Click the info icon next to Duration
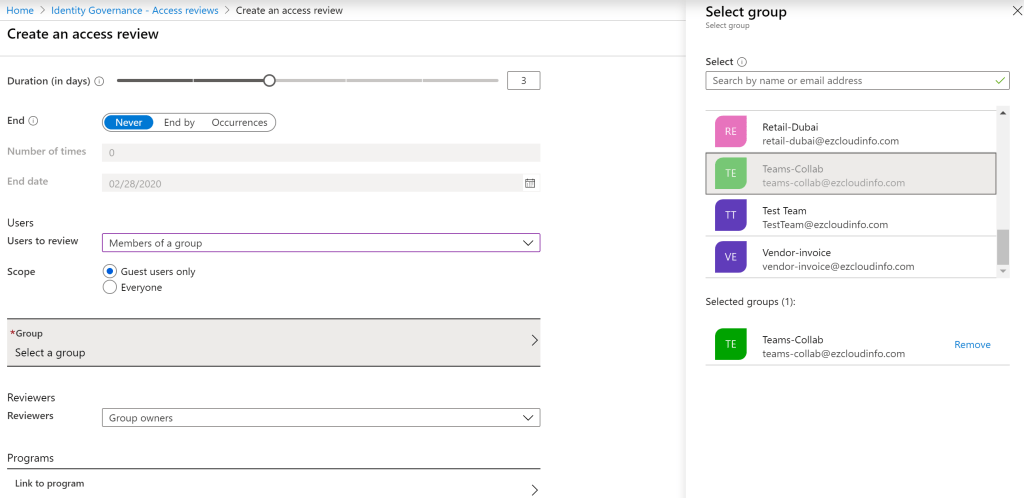Screen dimensions: 1024x498 (99, 81)
